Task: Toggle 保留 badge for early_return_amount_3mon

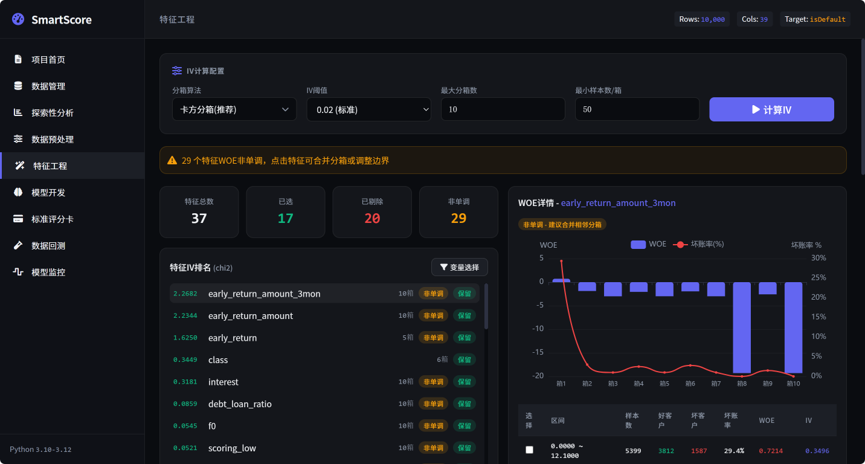Action: [464, 294]
